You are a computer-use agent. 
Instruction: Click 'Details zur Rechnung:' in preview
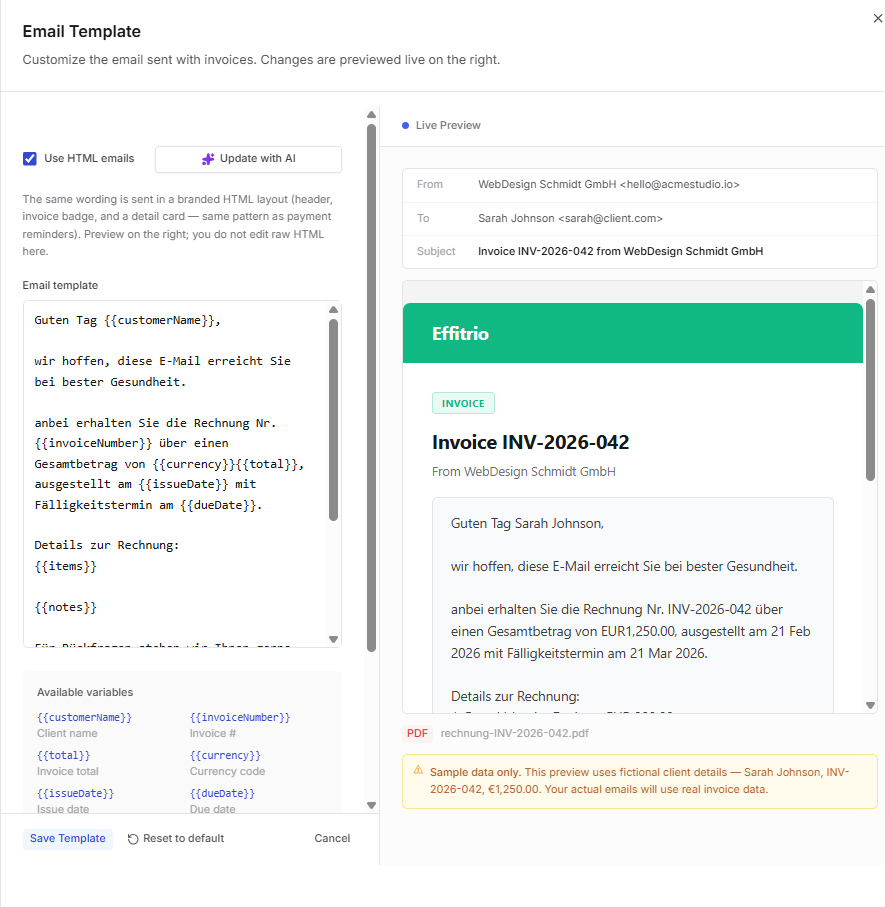[x=515, y=696]
